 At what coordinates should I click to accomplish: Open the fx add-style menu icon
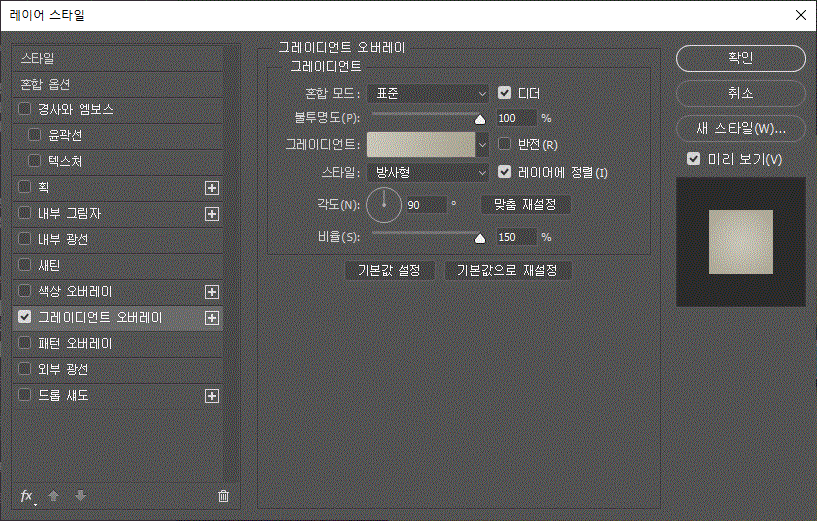28,496
